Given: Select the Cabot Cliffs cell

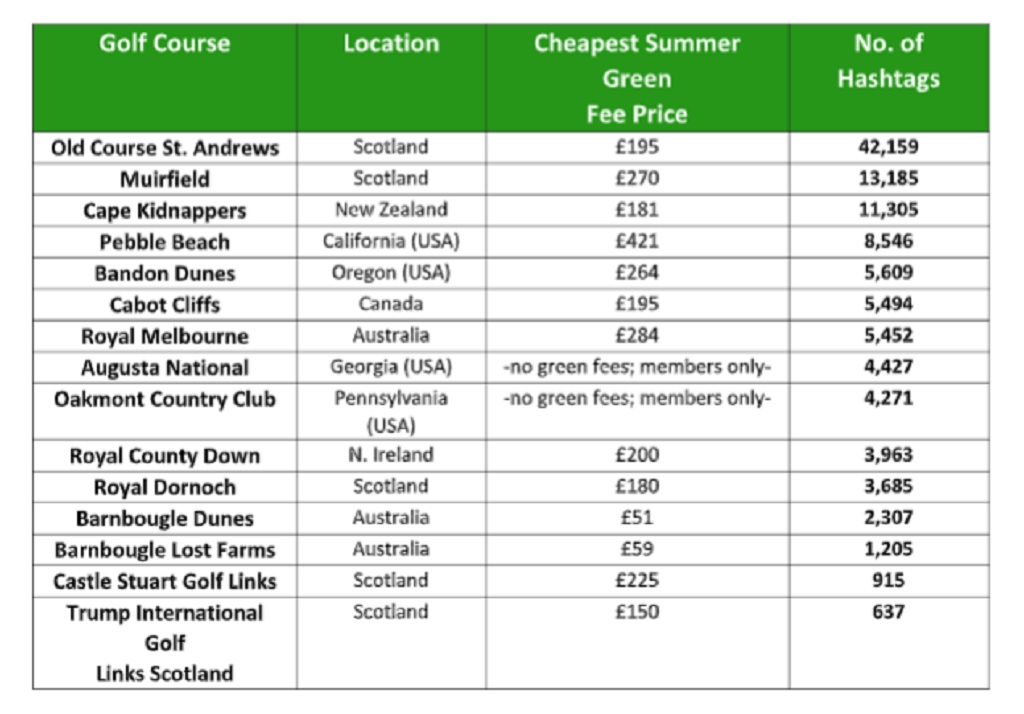Looking at the screenshot, I should (165, 304).
